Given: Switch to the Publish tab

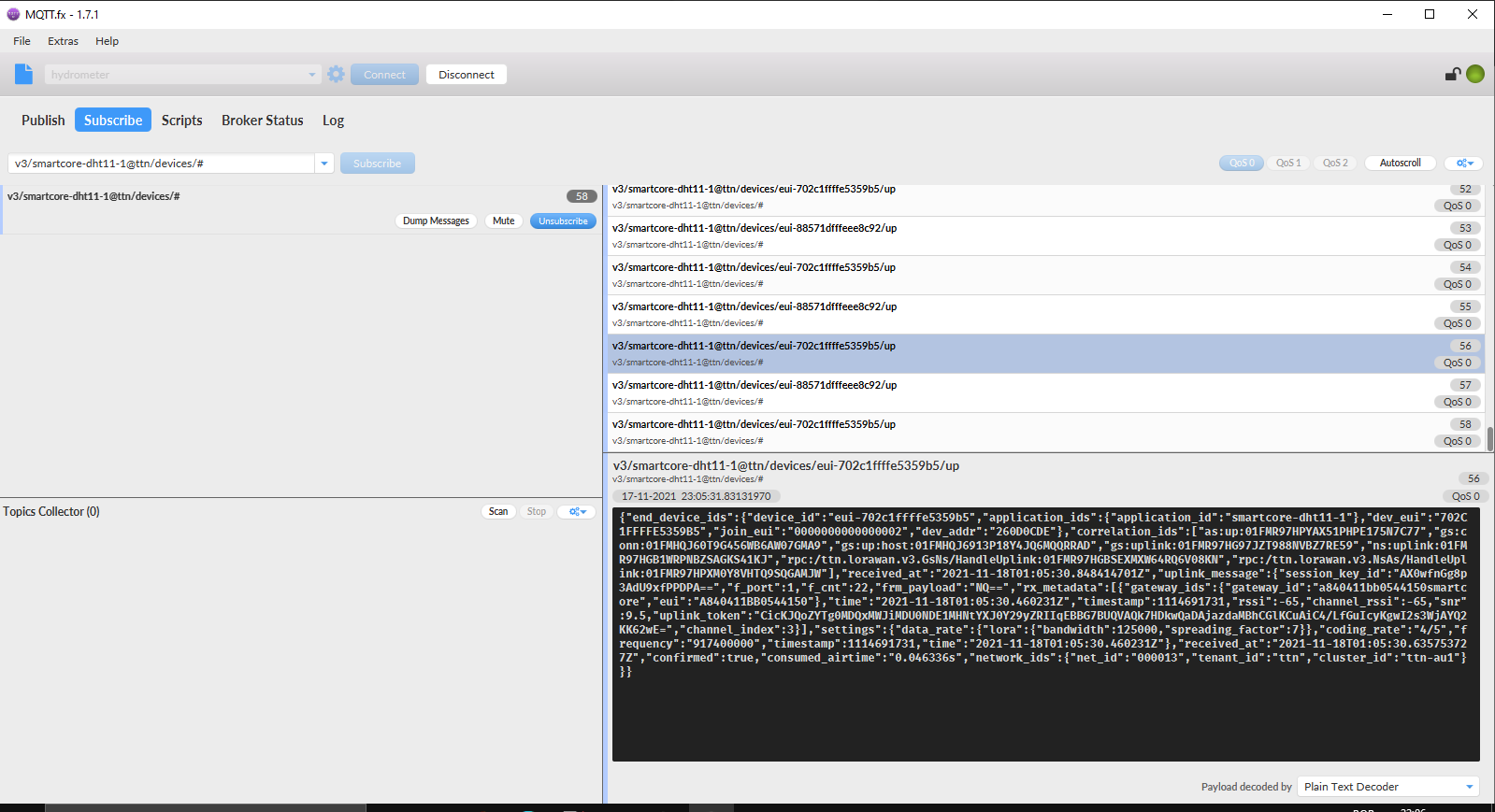Looking at the screenshot, I should click(x=43, y=121).
